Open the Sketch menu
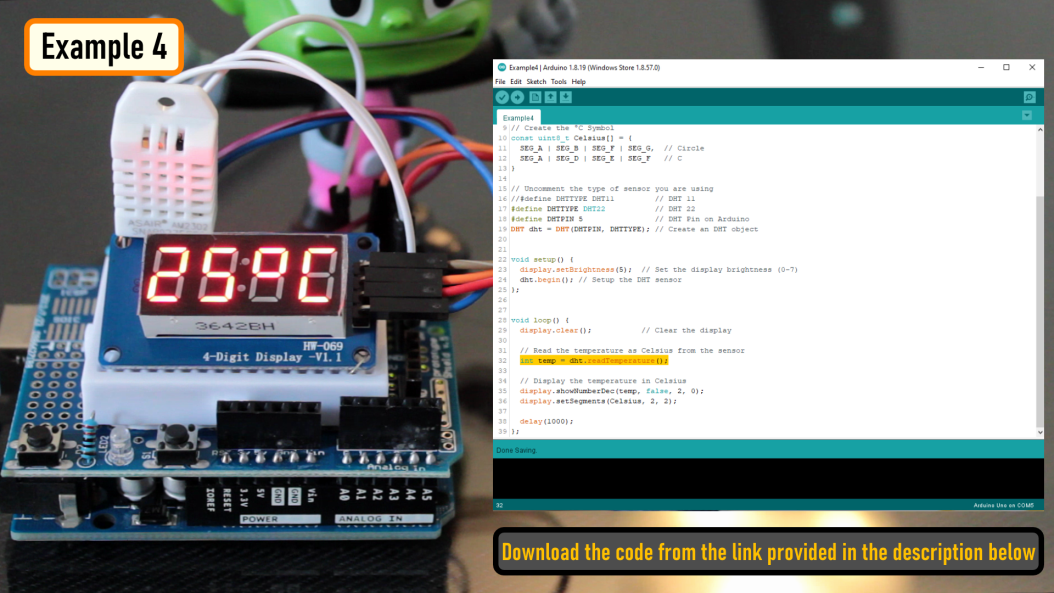 click(538, 82)
